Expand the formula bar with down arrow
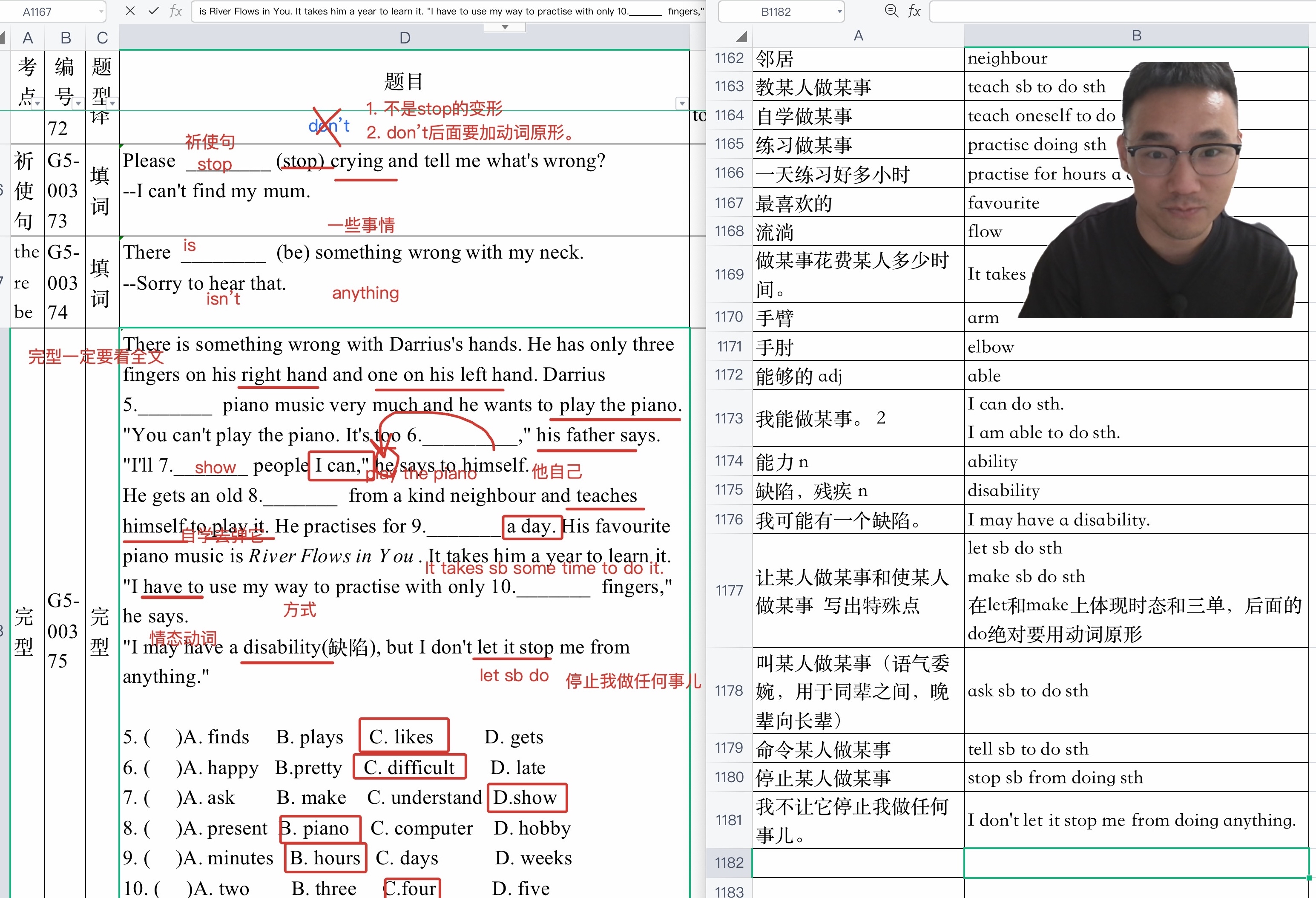Viewport: 1316px width, 898px height. 505,27
